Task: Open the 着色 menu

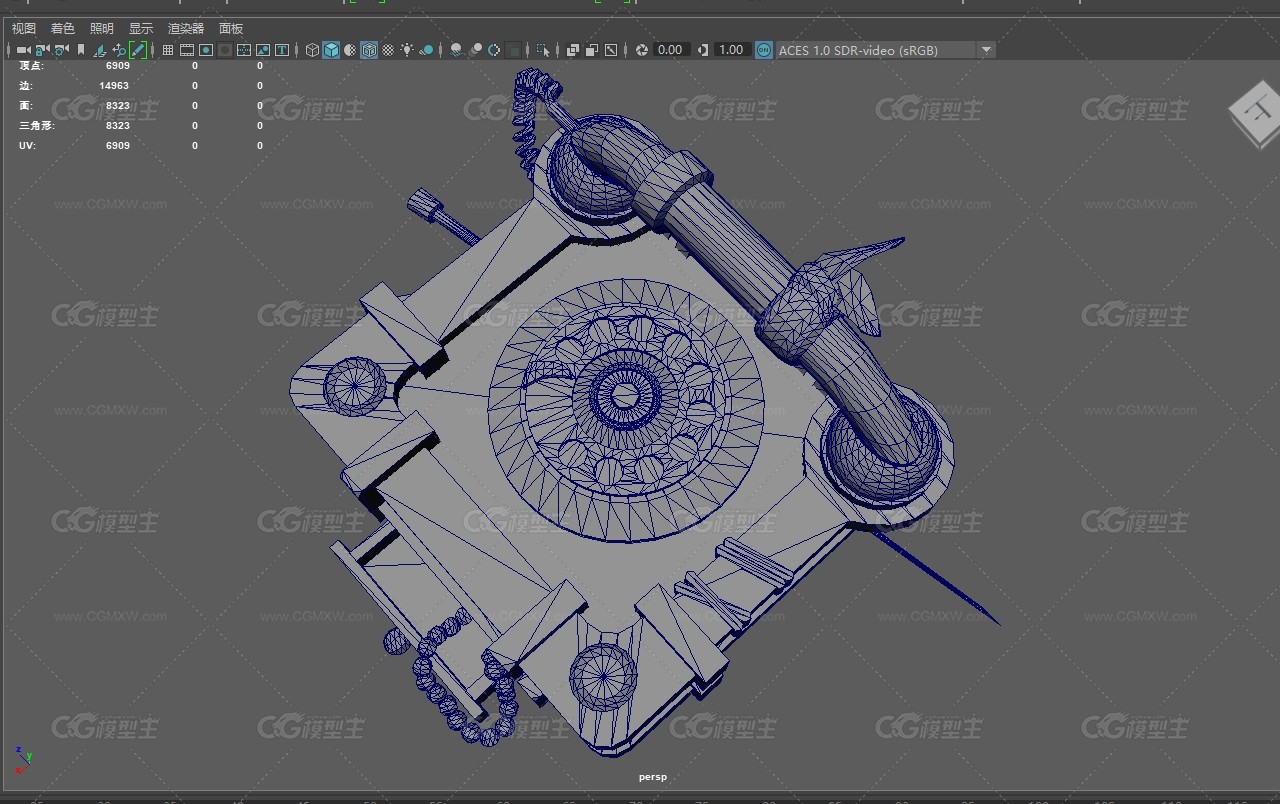Action: coord(63,29)
